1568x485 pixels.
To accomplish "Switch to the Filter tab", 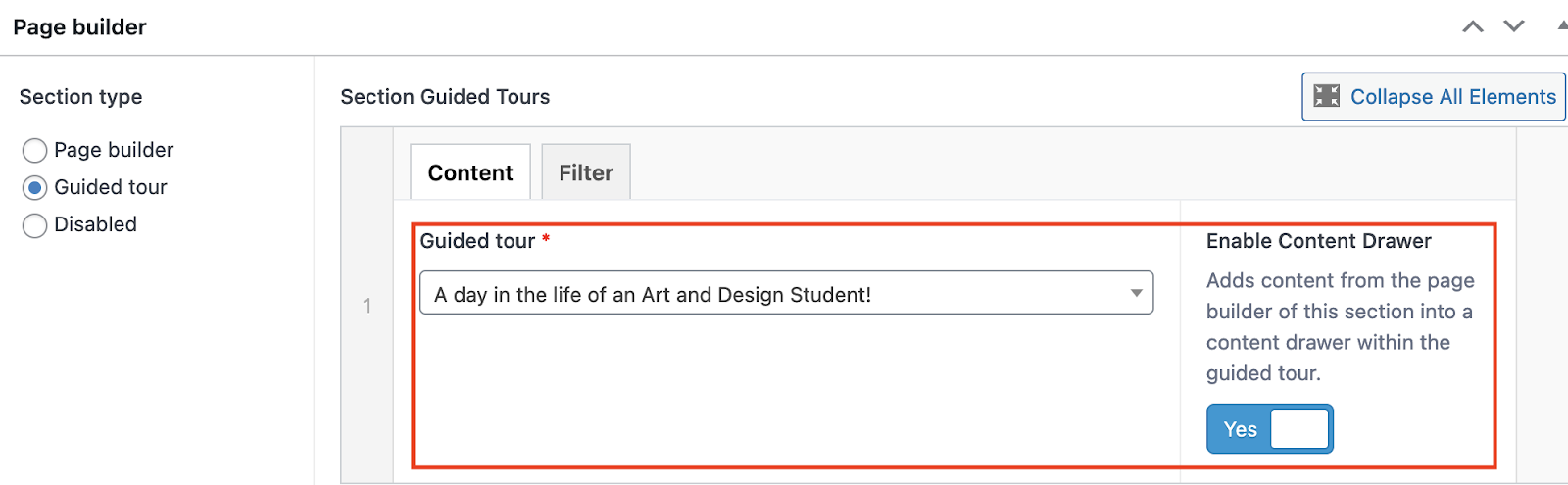I will click(x=586, y=172).
